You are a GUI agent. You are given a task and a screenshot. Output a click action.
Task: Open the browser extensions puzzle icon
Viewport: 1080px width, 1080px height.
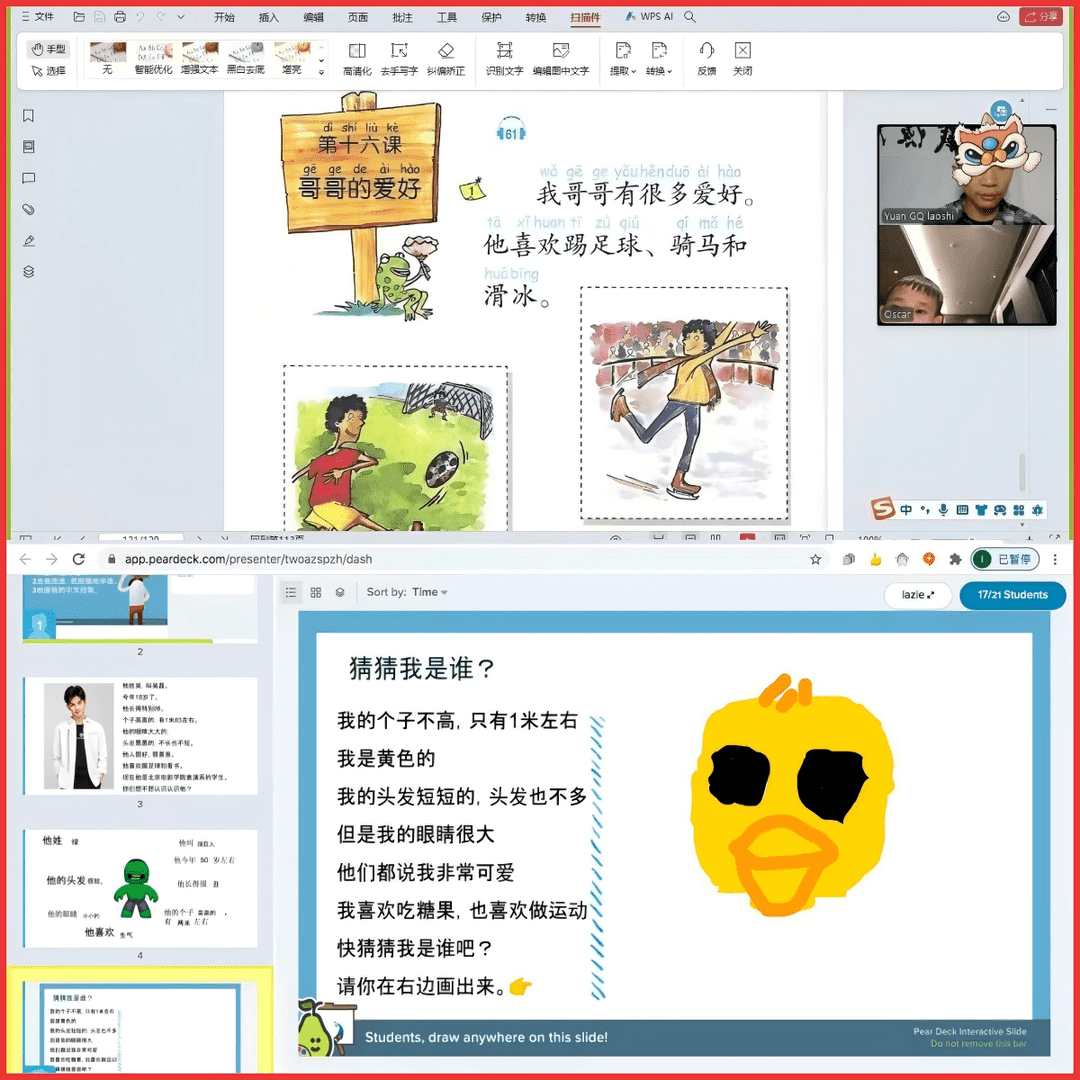click(955, 559)
